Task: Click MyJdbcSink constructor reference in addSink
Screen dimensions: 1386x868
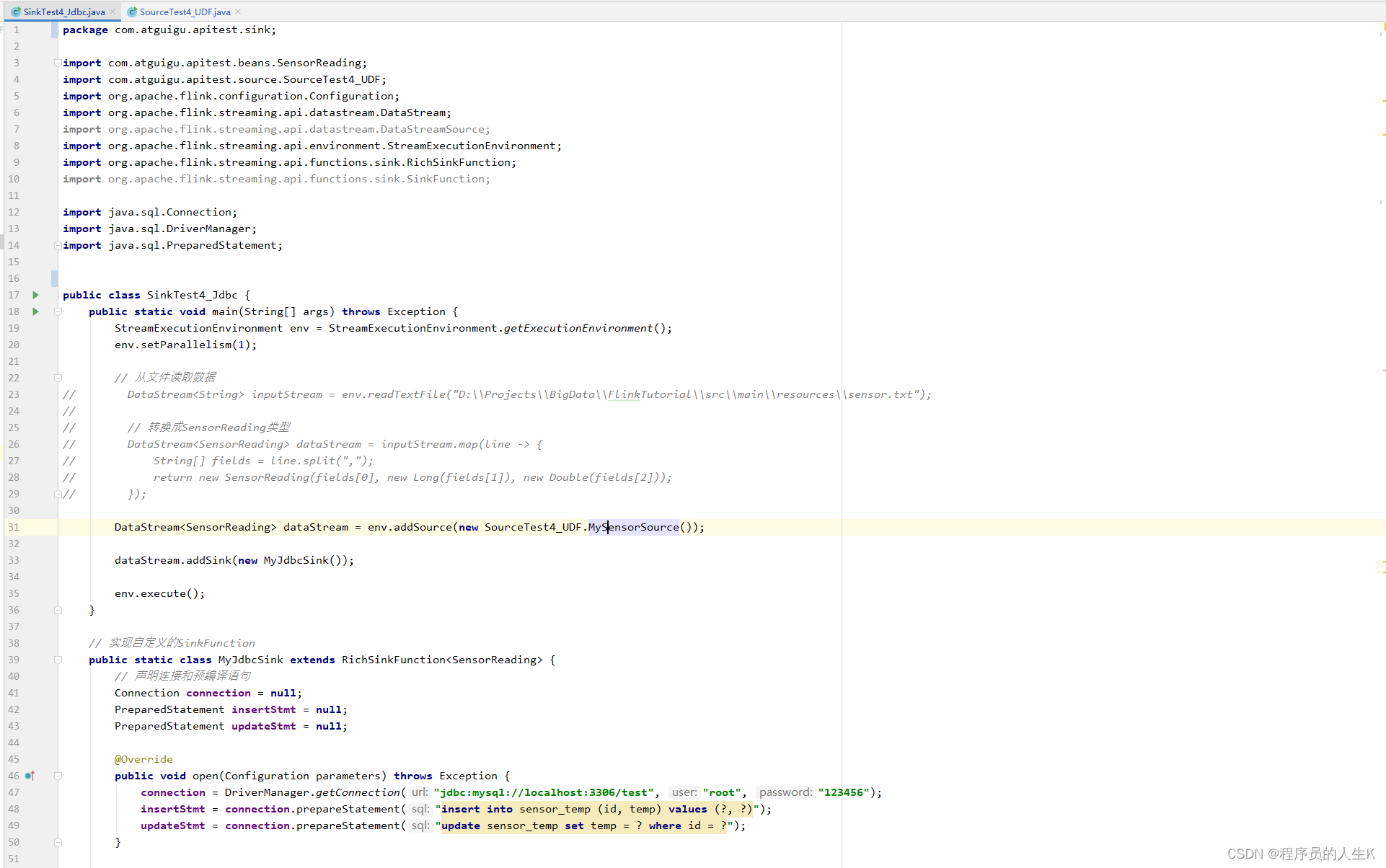Action: (x=296, y=560)
